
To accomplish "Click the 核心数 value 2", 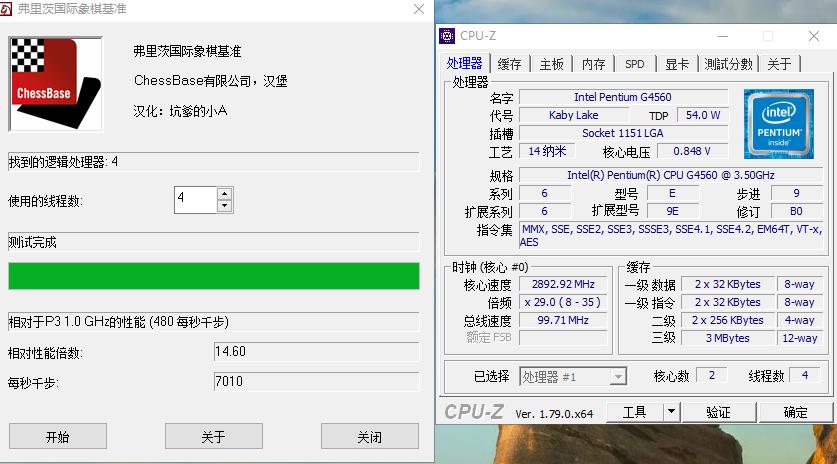I will (x=712, y=375).
